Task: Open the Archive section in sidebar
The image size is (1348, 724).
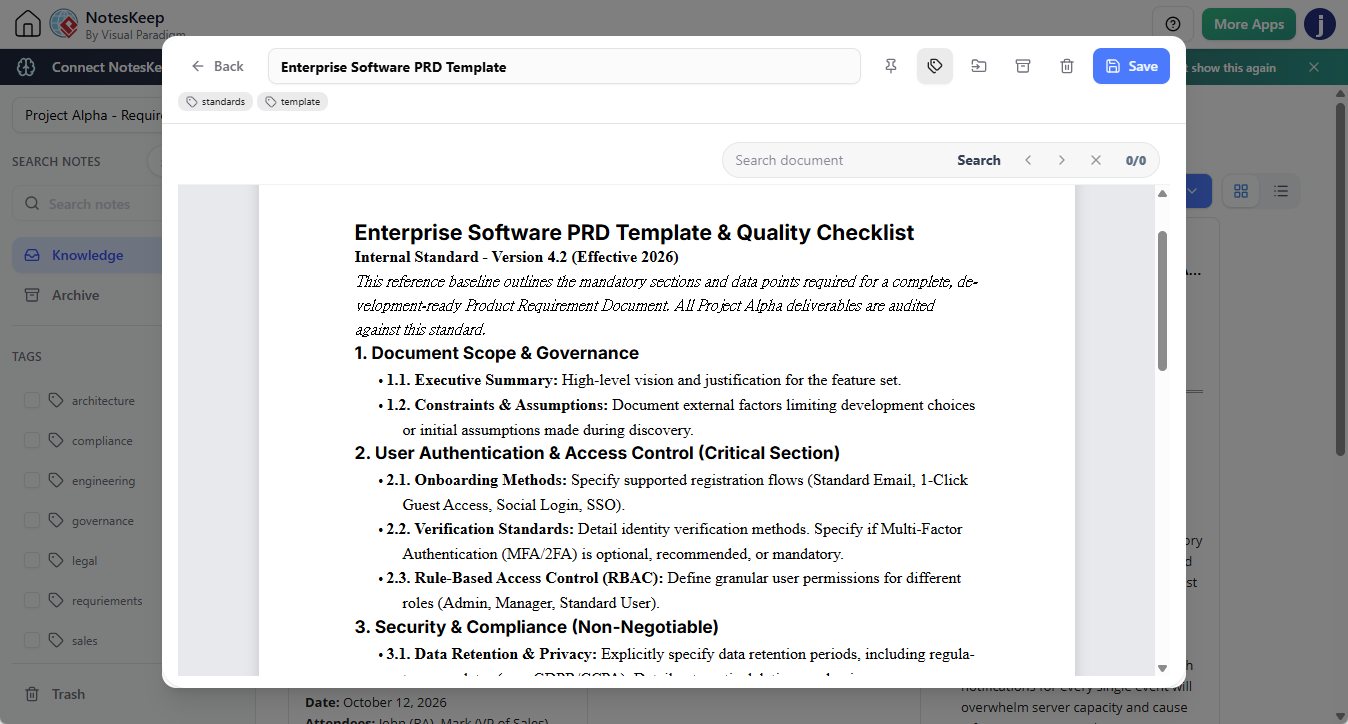Action: point(87,295)
